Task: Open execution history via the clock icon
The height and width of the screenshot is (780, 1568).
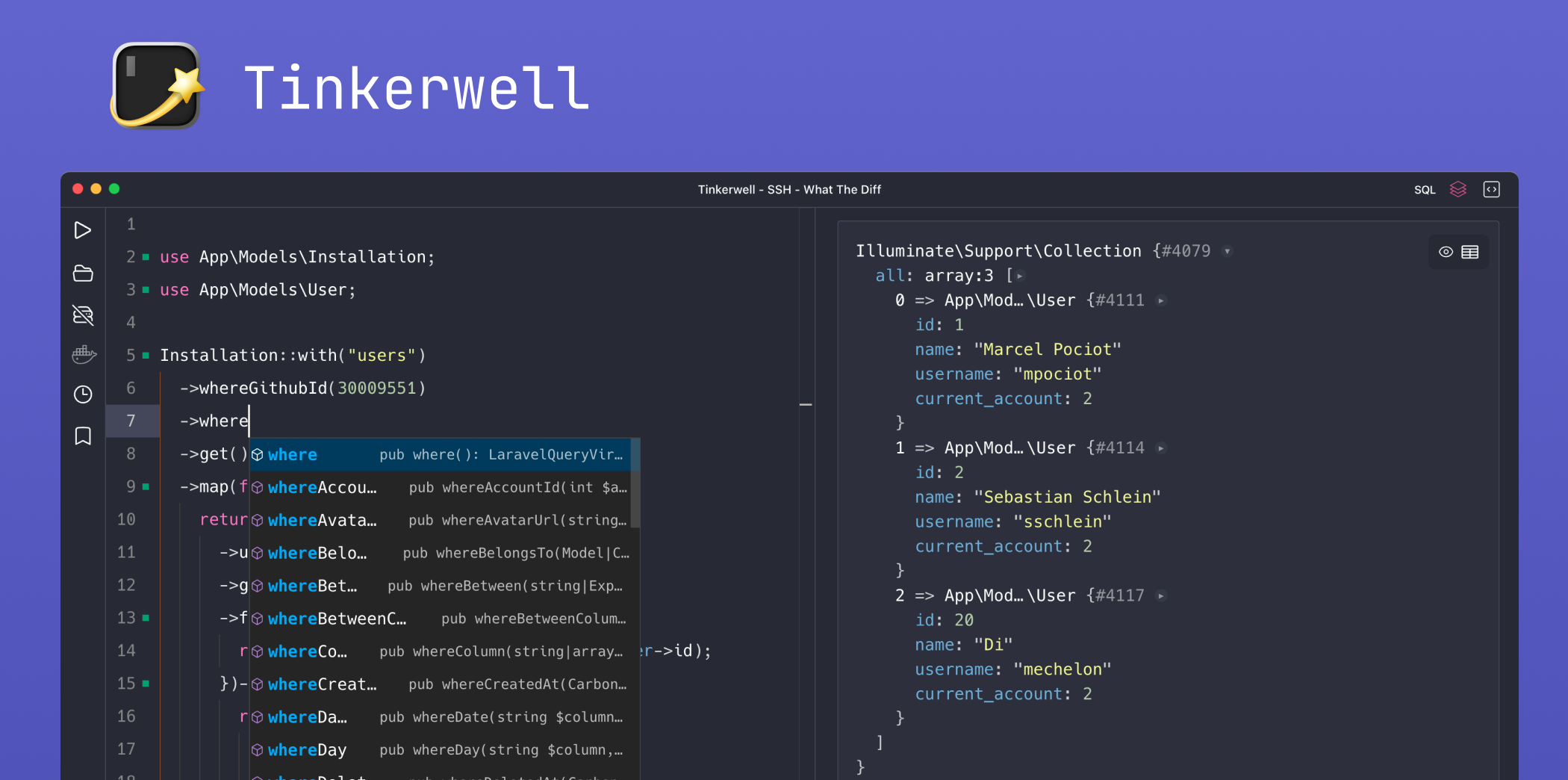Action: (83, 394)
